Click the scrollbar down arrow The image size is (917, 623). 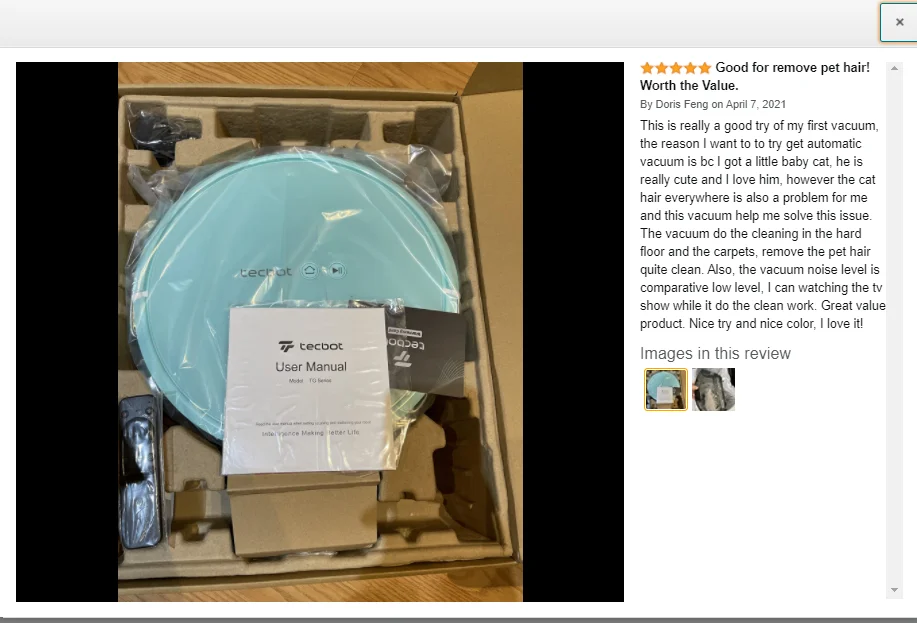coord(894,590)
